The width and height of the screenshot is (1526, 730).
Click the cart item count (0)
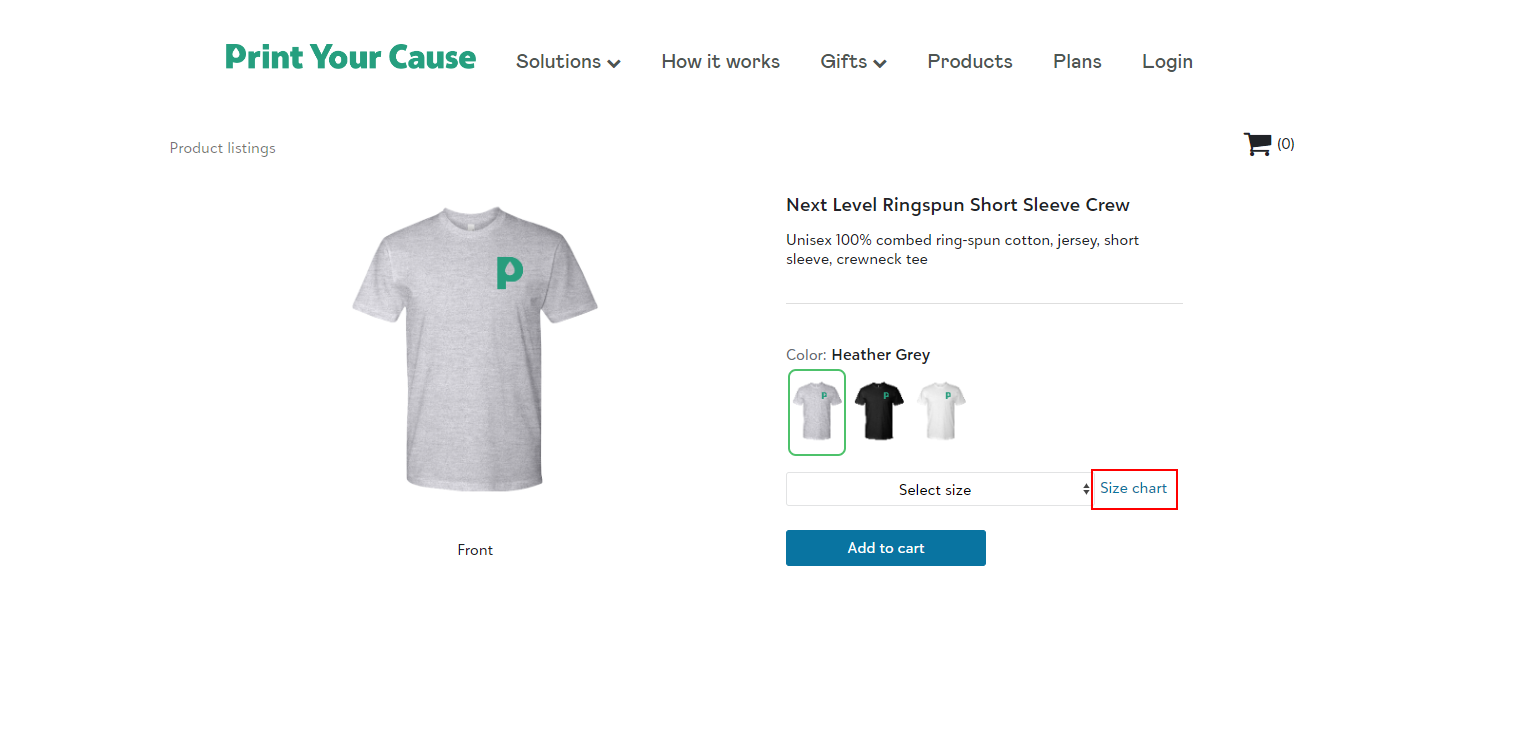(x=1285, y=144)
